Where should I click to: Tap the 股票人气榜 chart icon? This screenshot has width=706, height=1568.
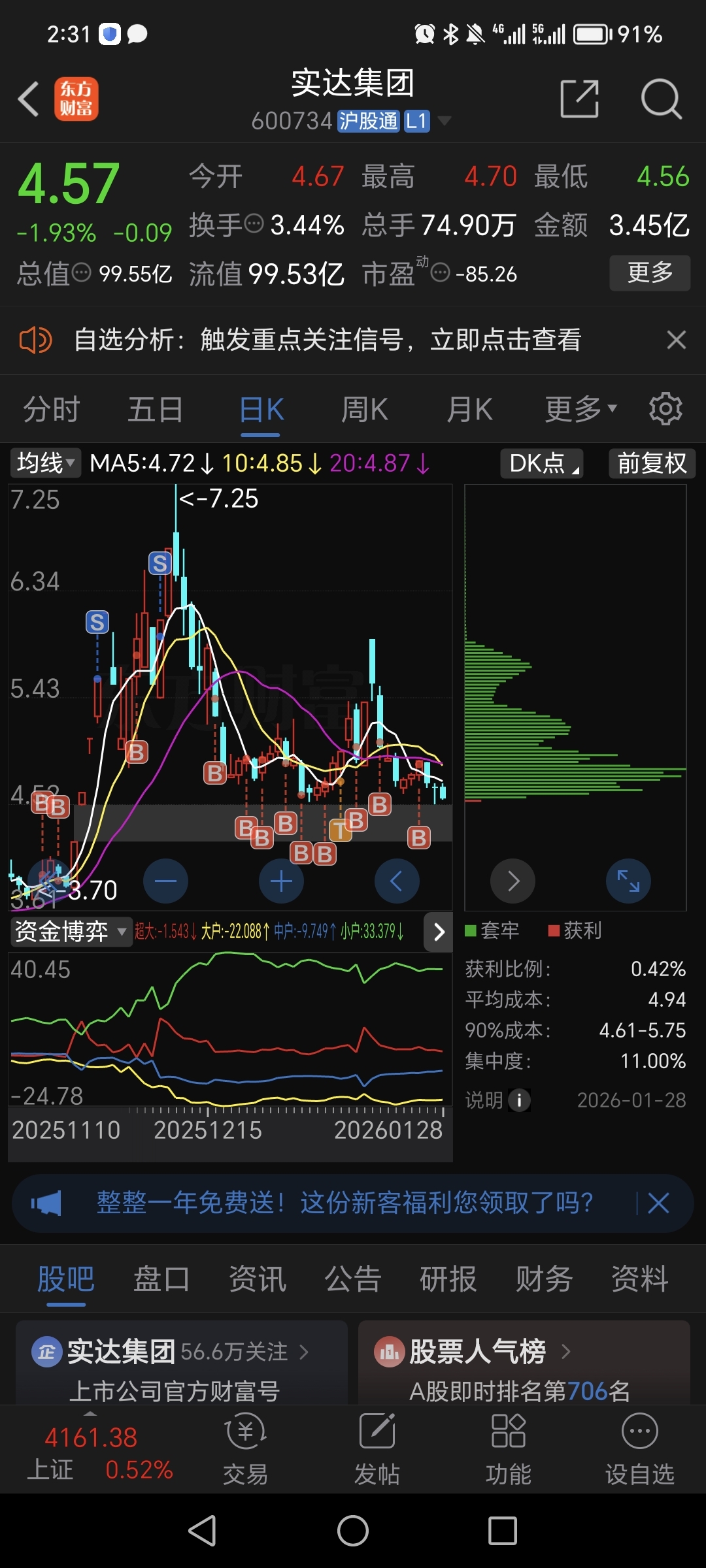[x=390, y=1351]
